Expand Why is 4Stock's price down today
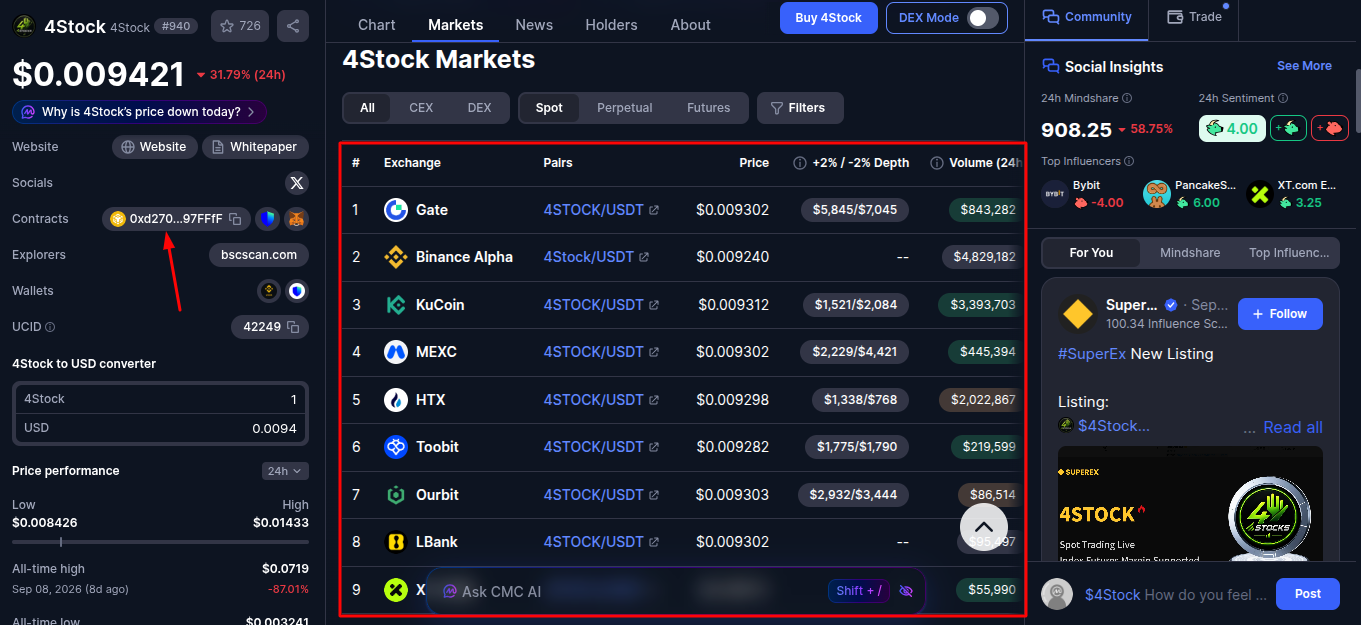 tap(139, 112)
